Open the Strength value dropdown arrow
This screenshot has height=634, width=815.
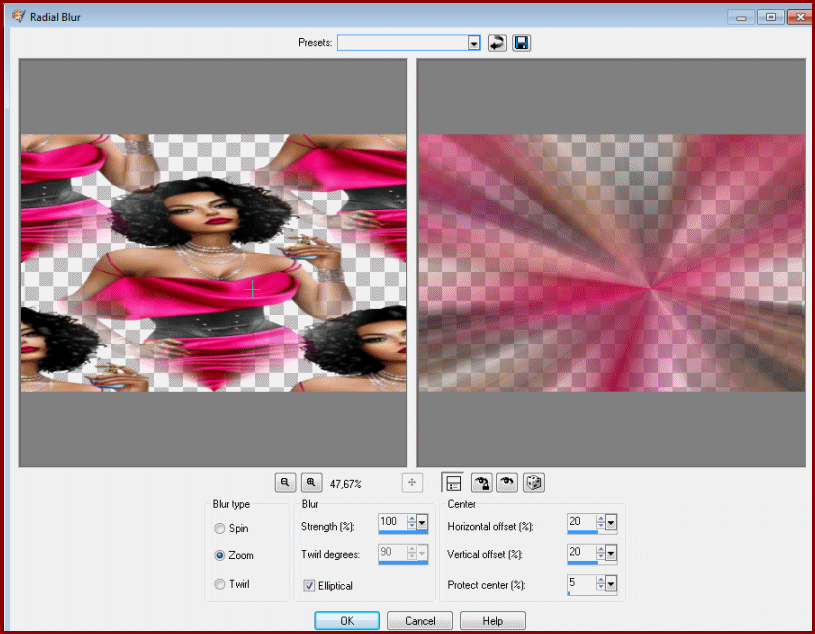(422, 522)
